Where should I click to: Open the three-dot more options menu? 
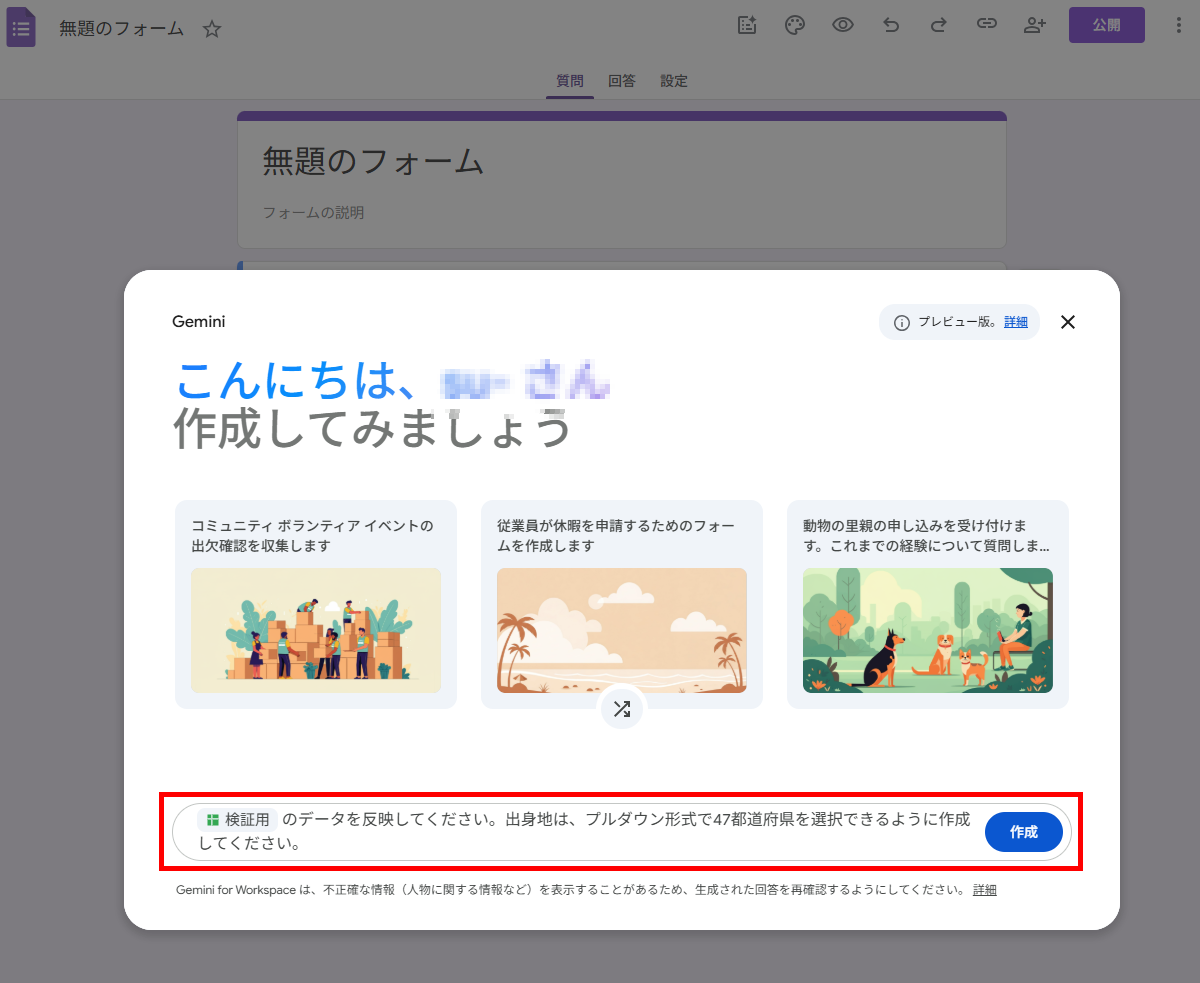pyautogui.click(x=1178, y=26)
